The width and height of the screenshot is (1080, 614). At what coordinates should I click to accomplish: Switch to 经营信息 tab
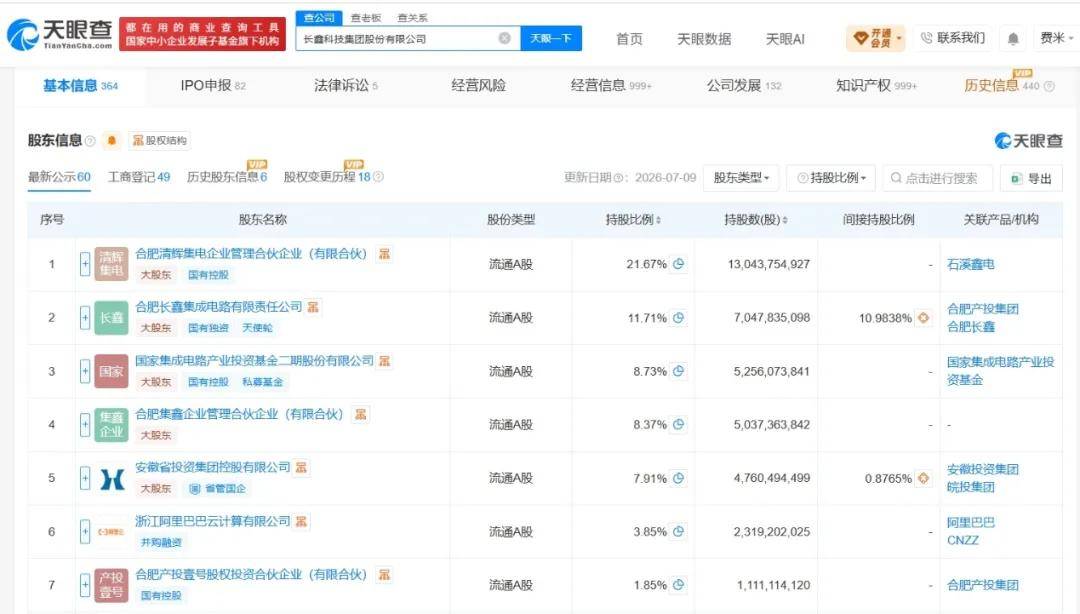click(x=611, y=85)
